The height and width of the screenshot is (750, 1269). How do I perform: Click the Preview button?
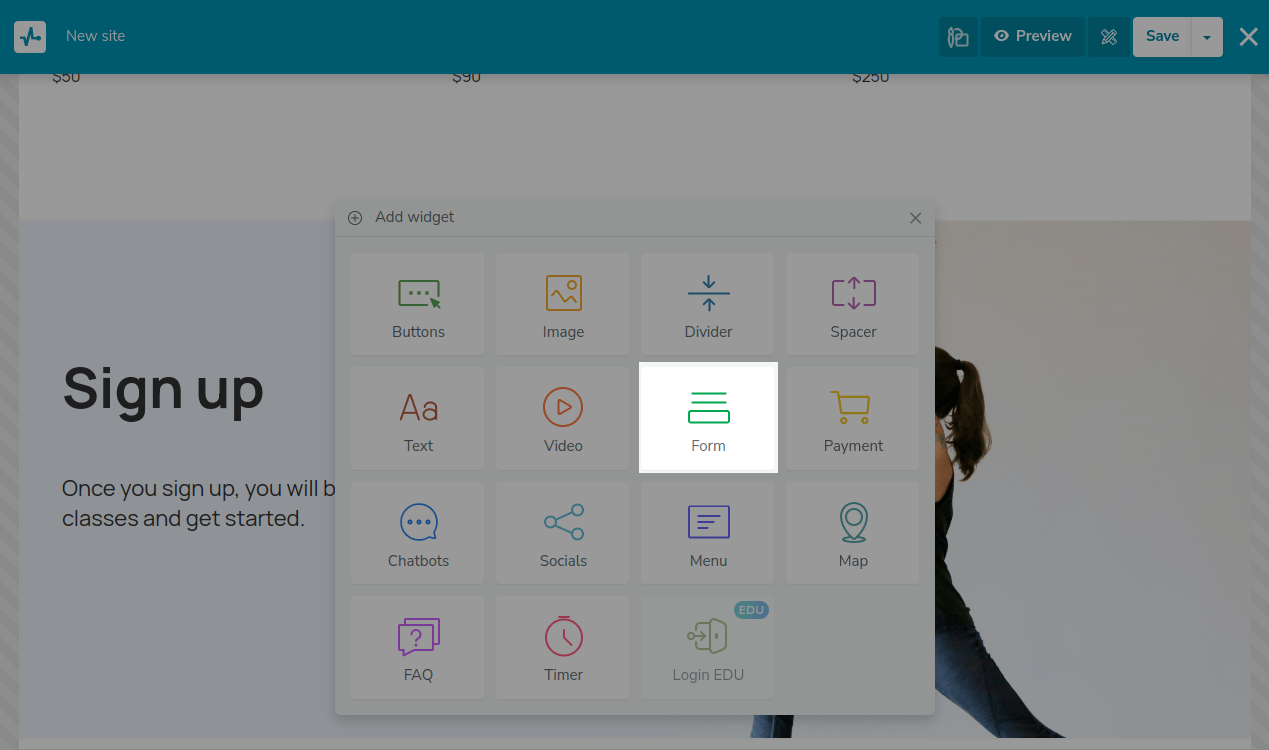pos(1033,37)
